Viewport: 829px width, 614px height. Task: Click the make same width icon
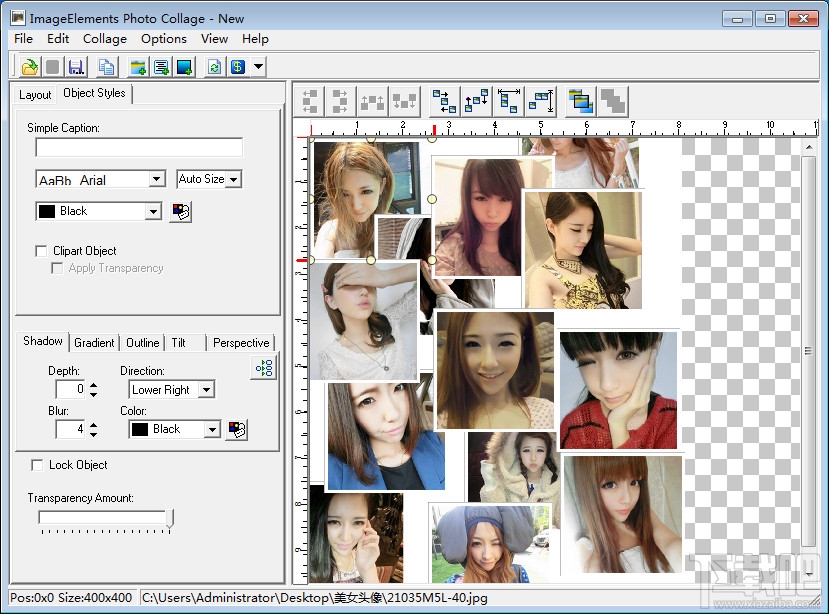(509, 101)
